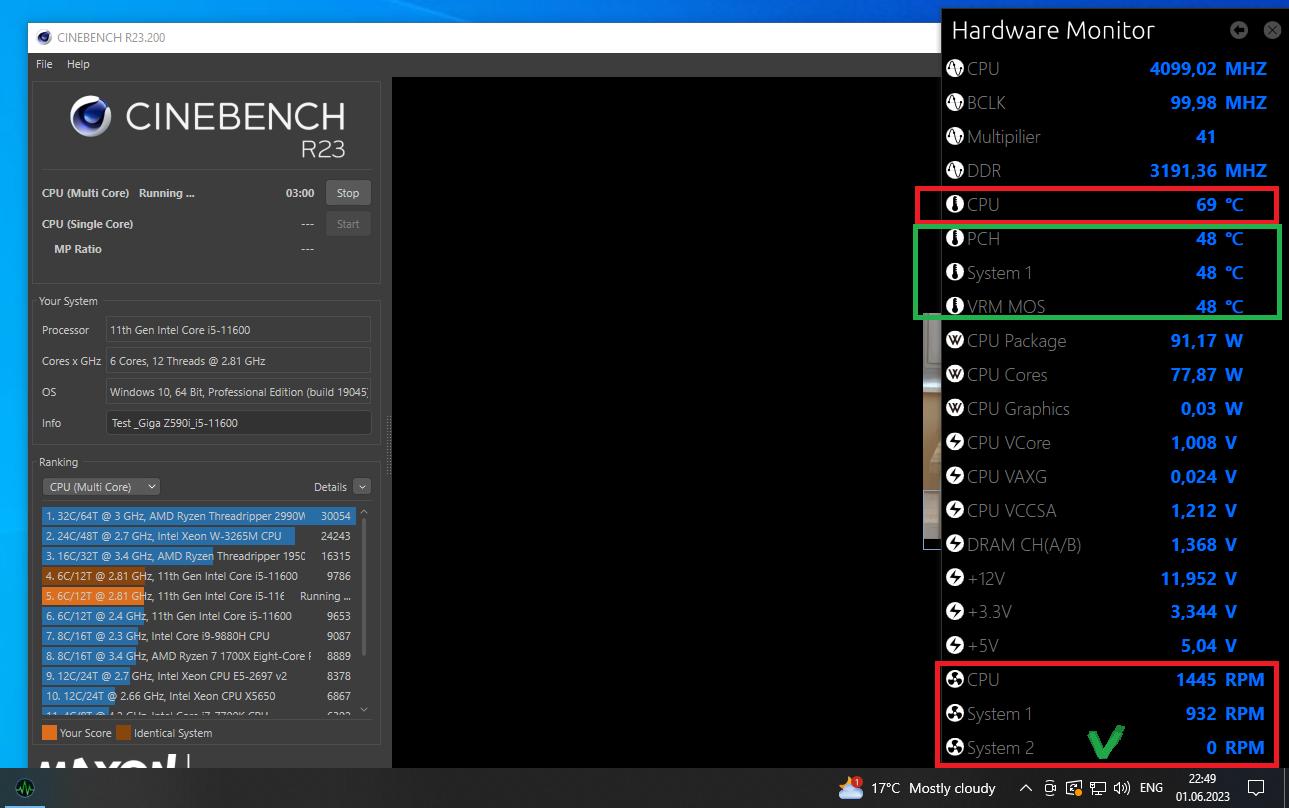Click the DDR frequency waveform icon

[x=955, y=171]
